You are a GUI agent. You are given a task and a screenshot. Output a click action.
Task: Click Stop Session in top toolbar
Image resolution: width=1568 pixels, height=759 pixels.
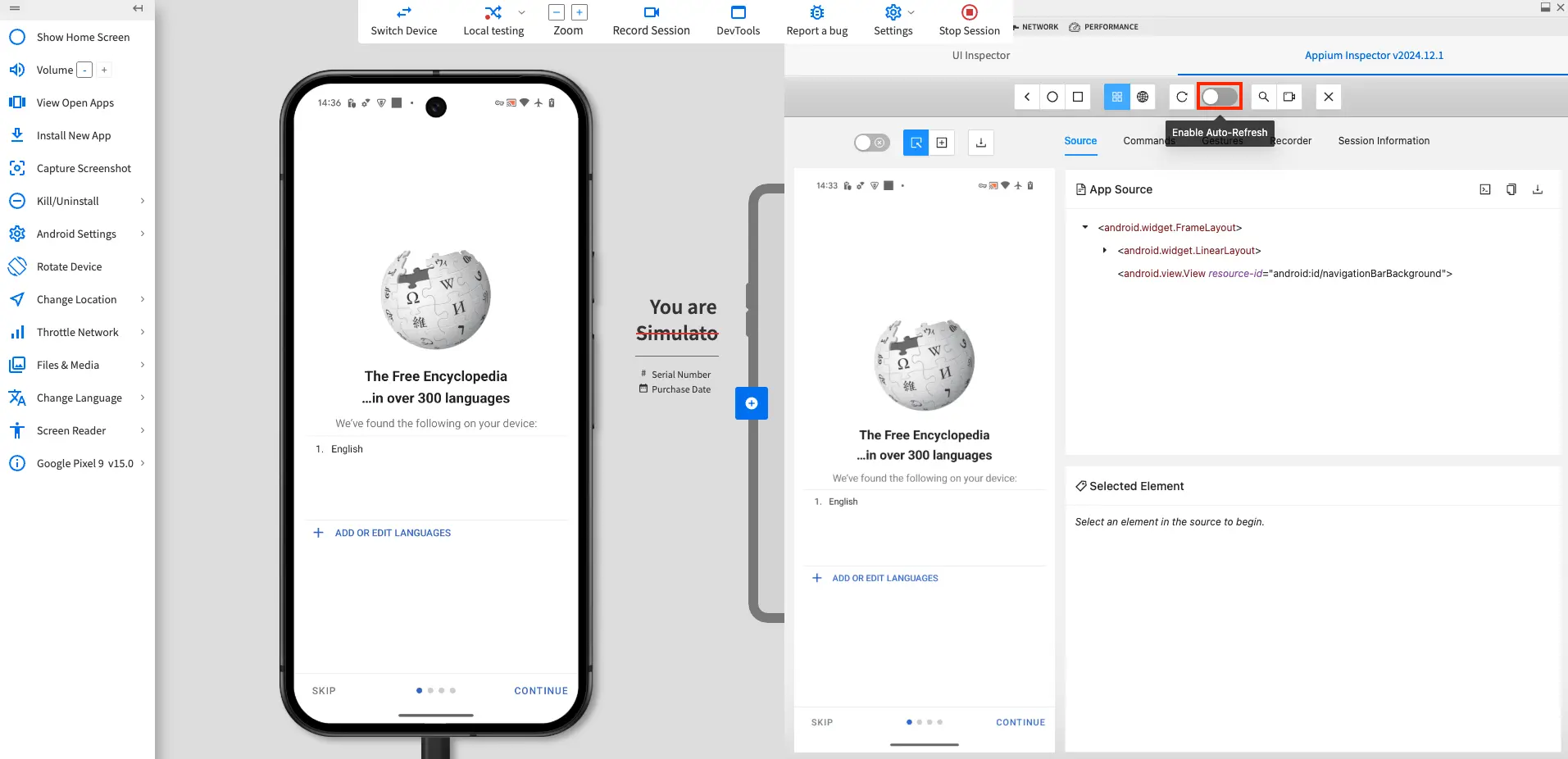point(969,20)
